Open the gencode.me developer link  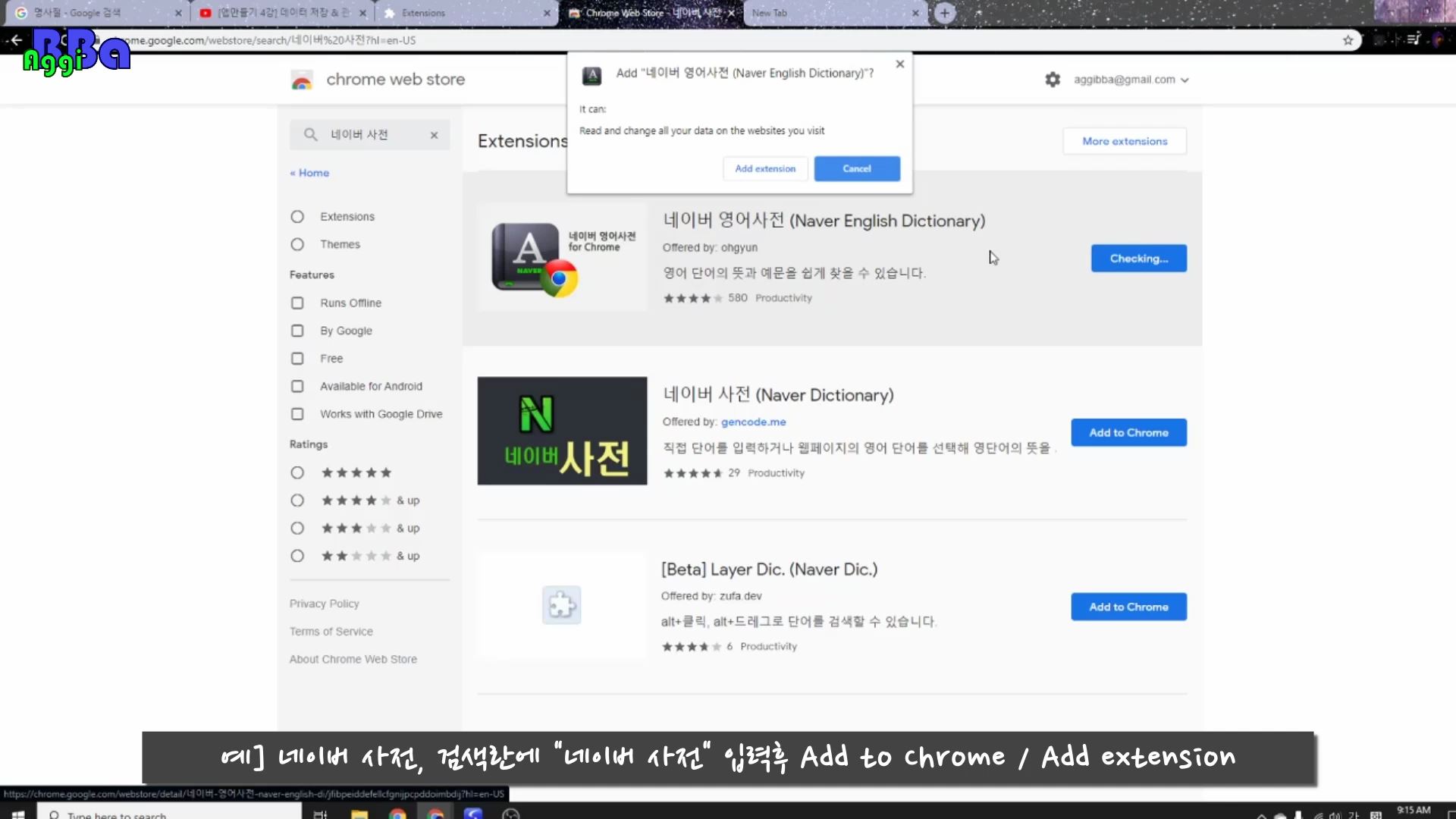[753, 422]
